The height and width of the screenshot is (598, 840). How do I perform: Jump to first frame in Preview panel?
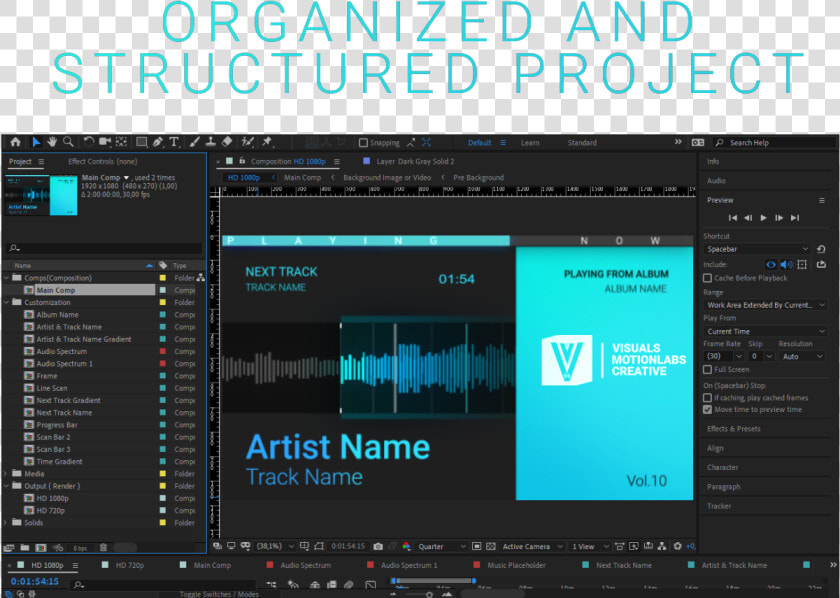pyautogui.click(x=732, y=218)
